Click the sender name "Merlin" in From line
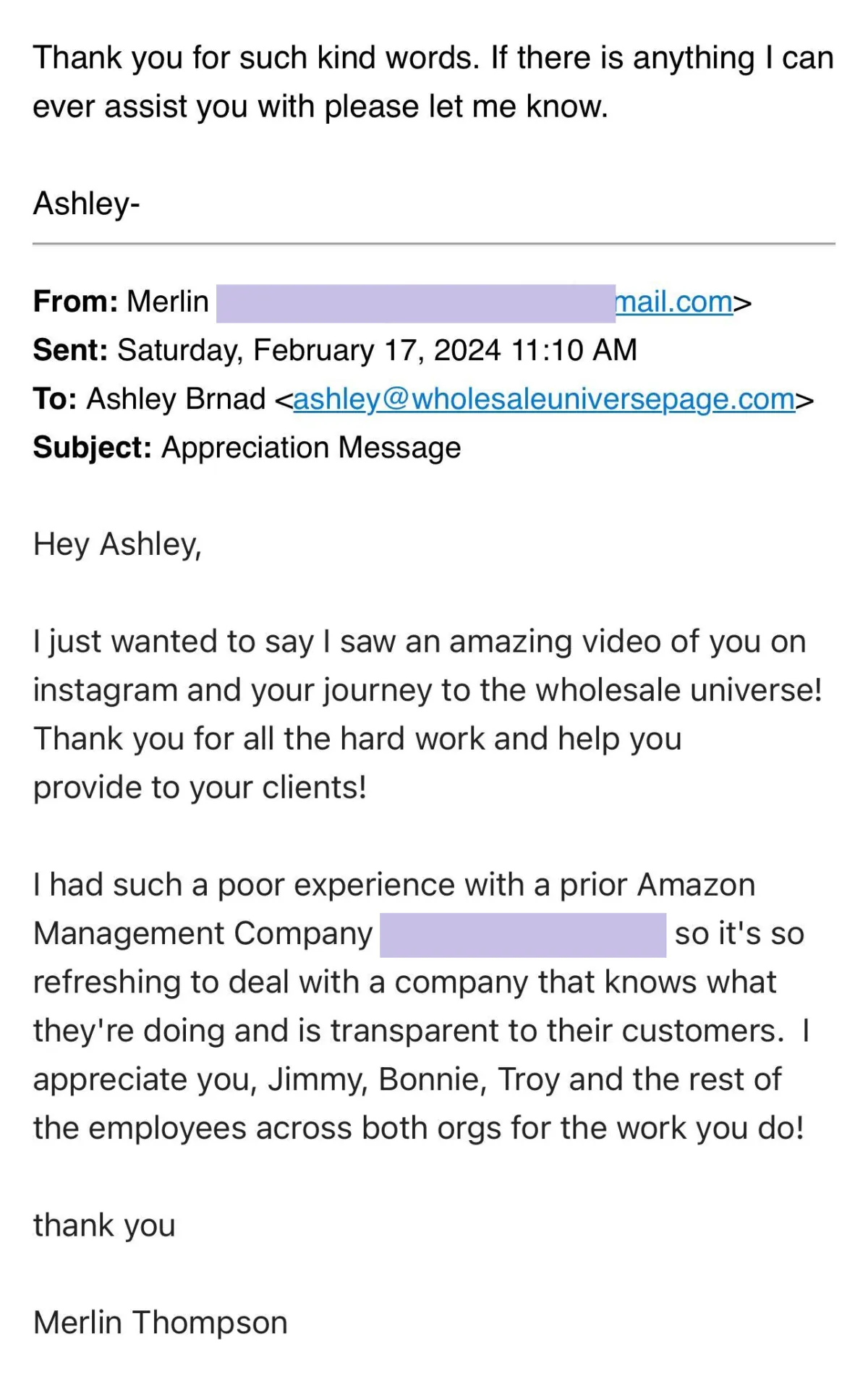This screenshot has height=1376, width=868. (x=168, y=302)
